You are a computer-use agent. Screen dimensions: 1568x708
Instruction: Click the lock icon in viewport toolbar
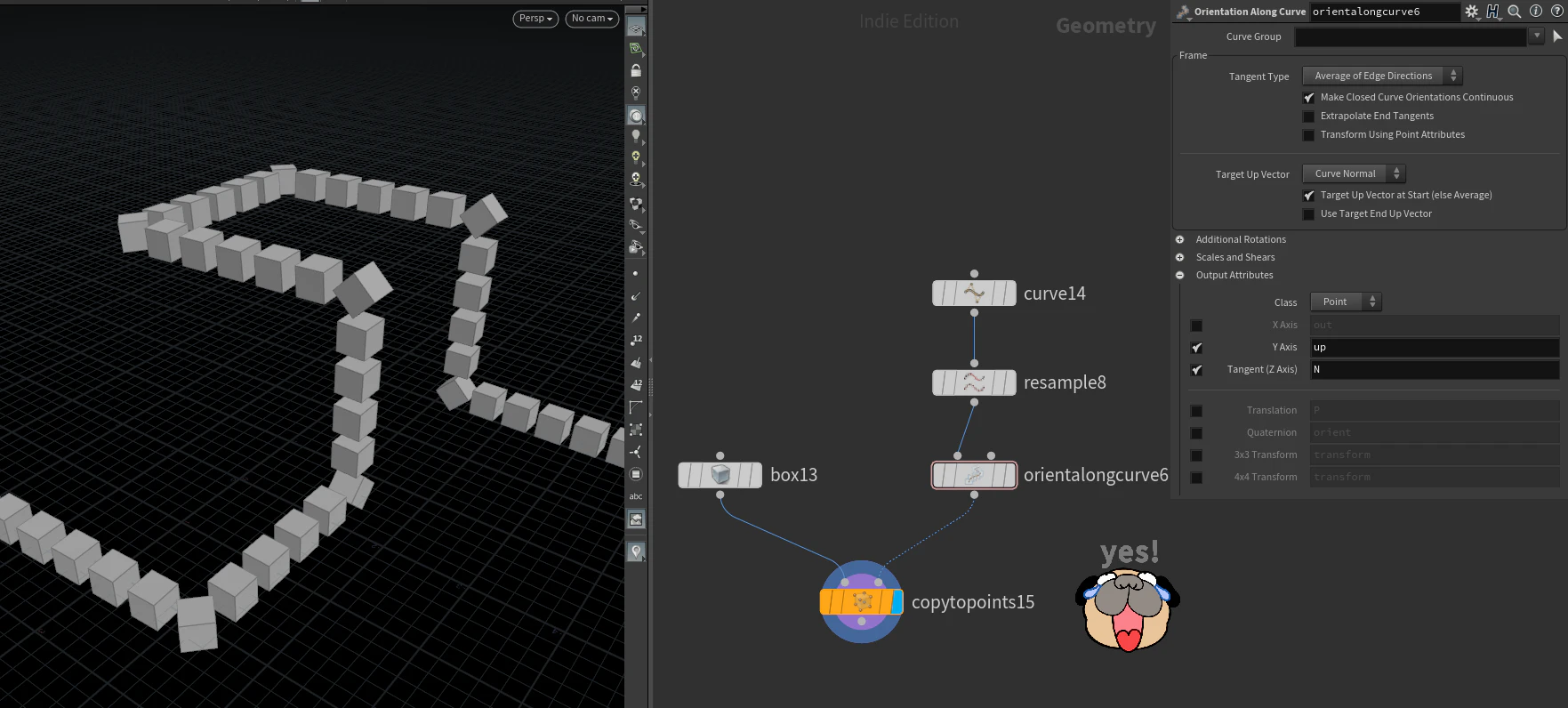point(636,70)
